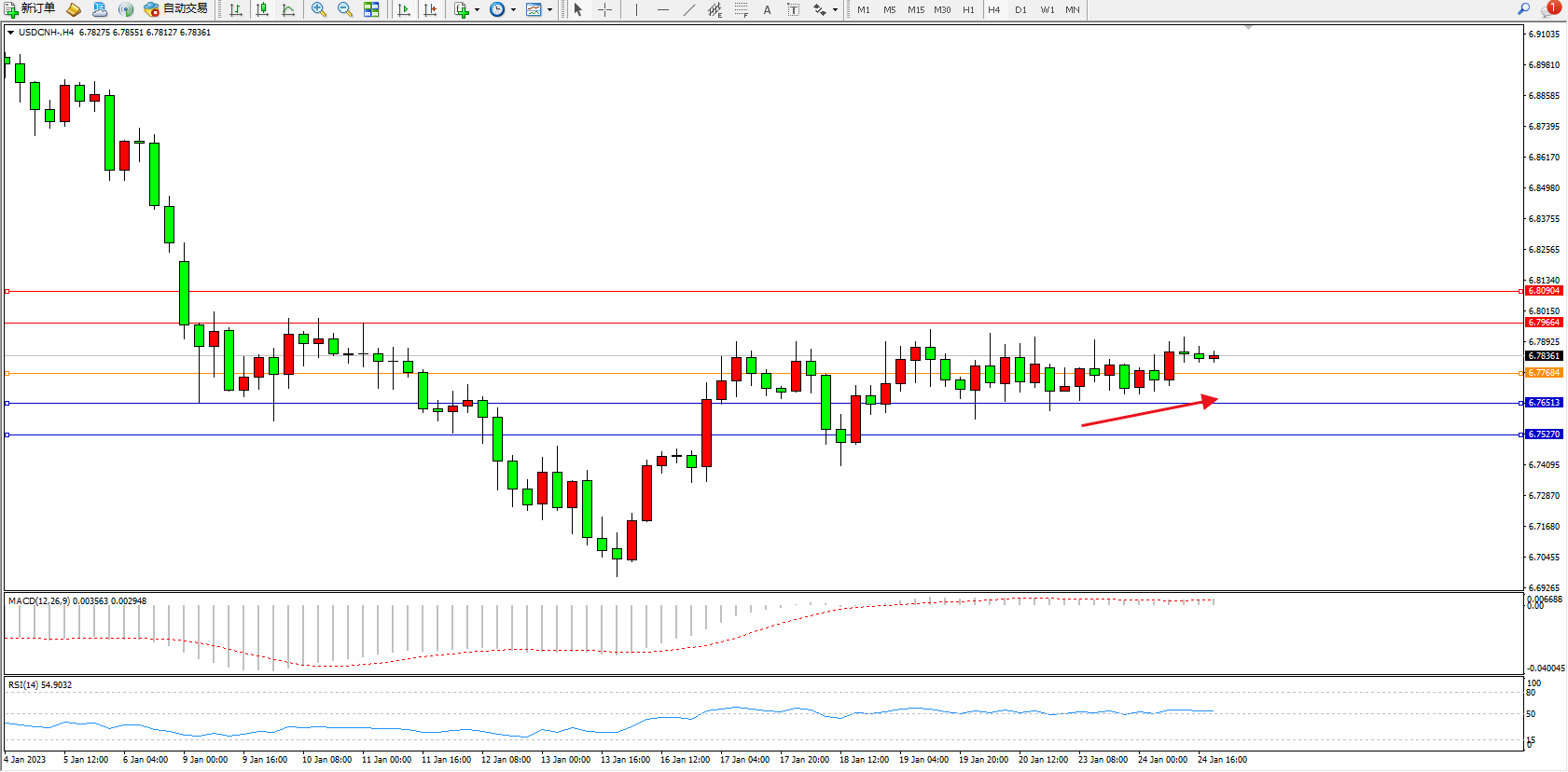Toggle AutoTrading (自动交易) button
This screenshot has width=1568, height=772.
(175, 9)
